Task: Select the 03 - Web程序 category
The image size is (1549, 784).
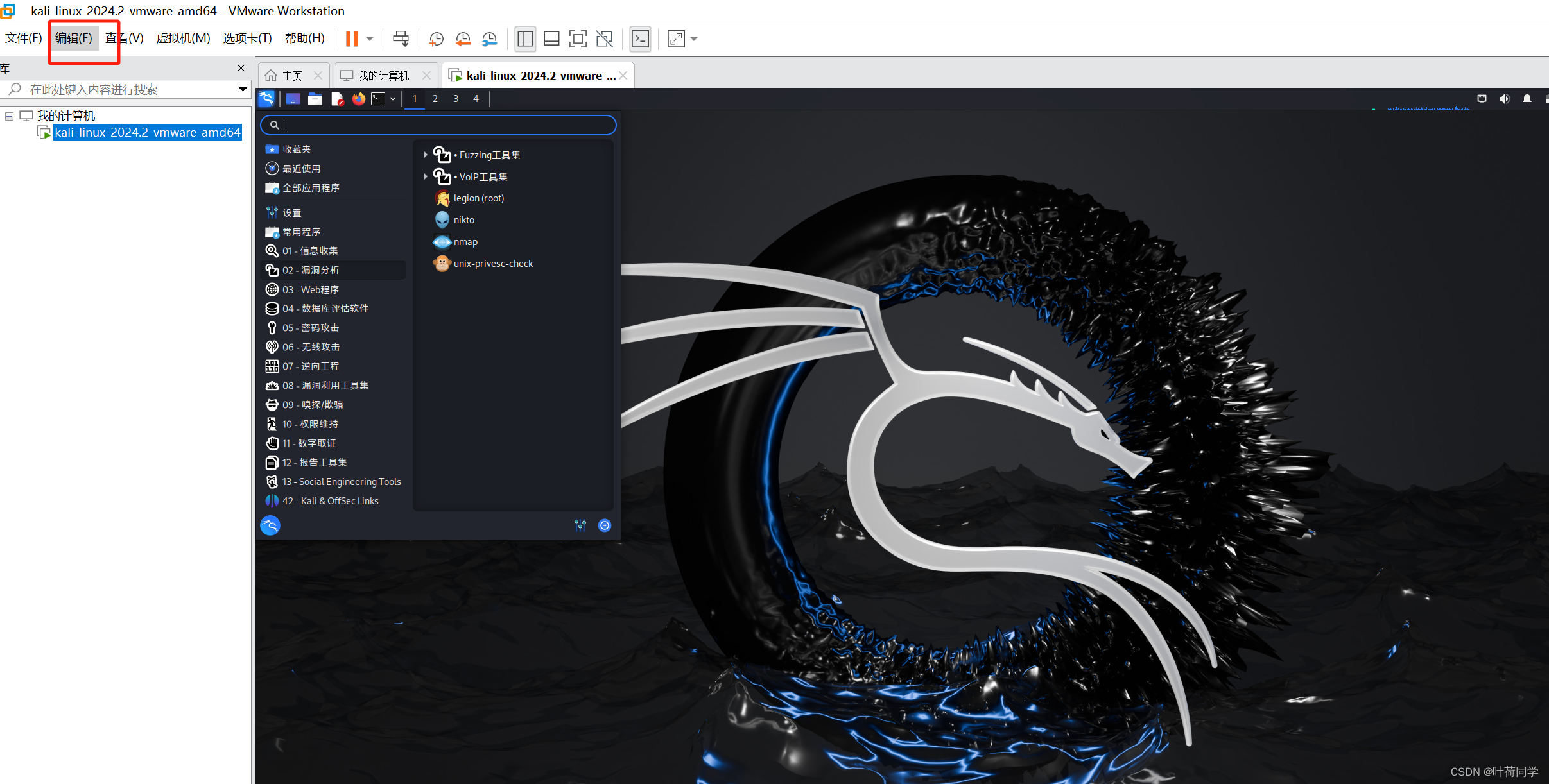Action: (x=334, y=289)
